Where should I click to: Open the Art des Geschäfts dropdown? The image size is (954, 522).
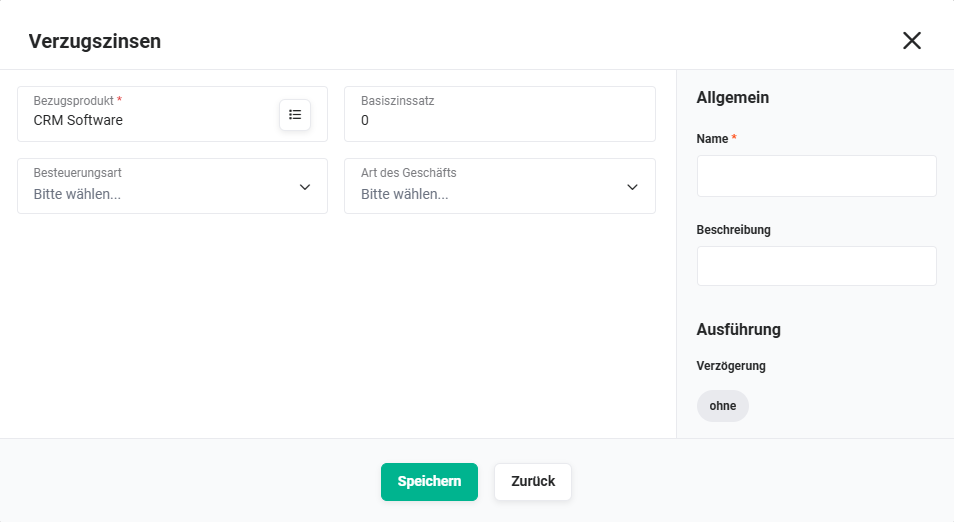point(500,186)
